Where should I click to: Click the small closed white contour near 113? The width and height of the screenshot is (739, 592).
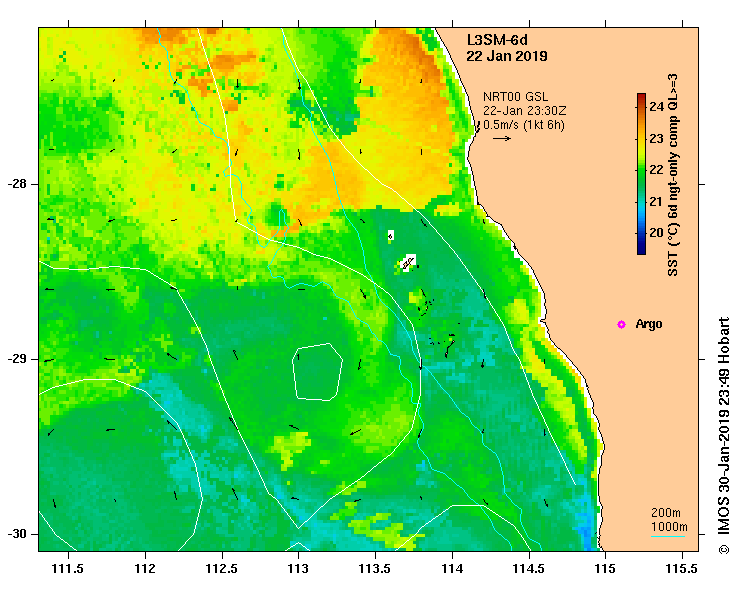(x=317, y=372)
